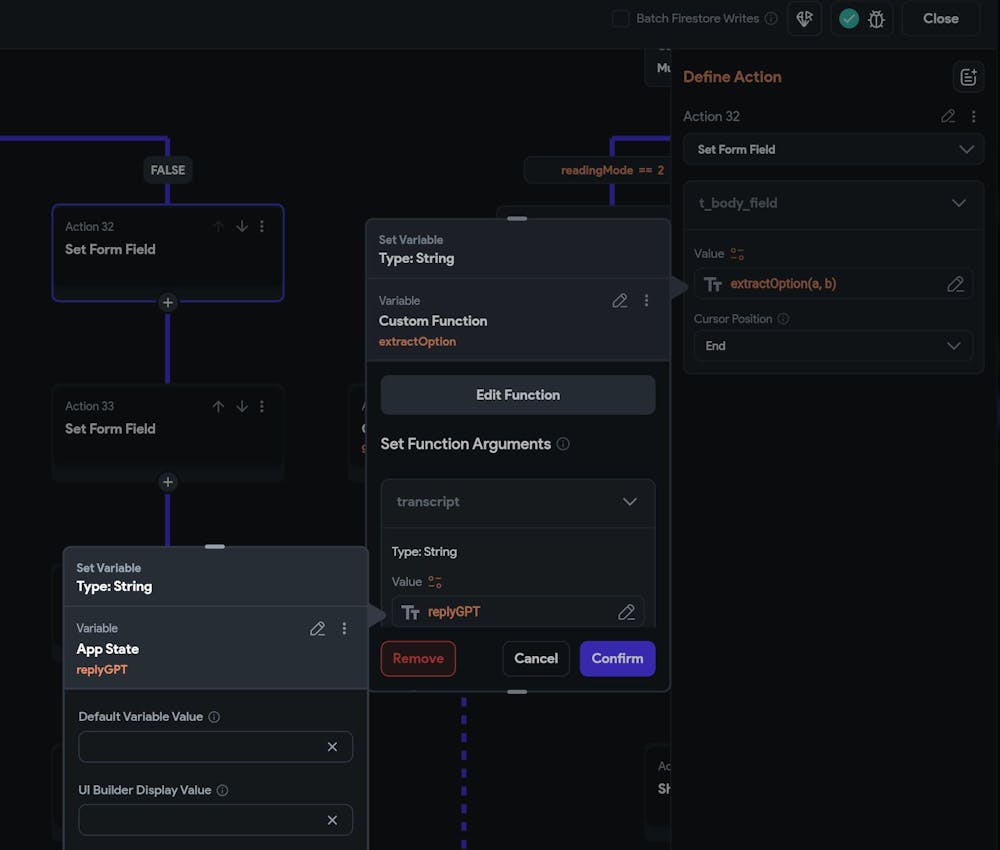Show Default Variable Value info tooltip
1000x850 pixels.
point(214,717)
